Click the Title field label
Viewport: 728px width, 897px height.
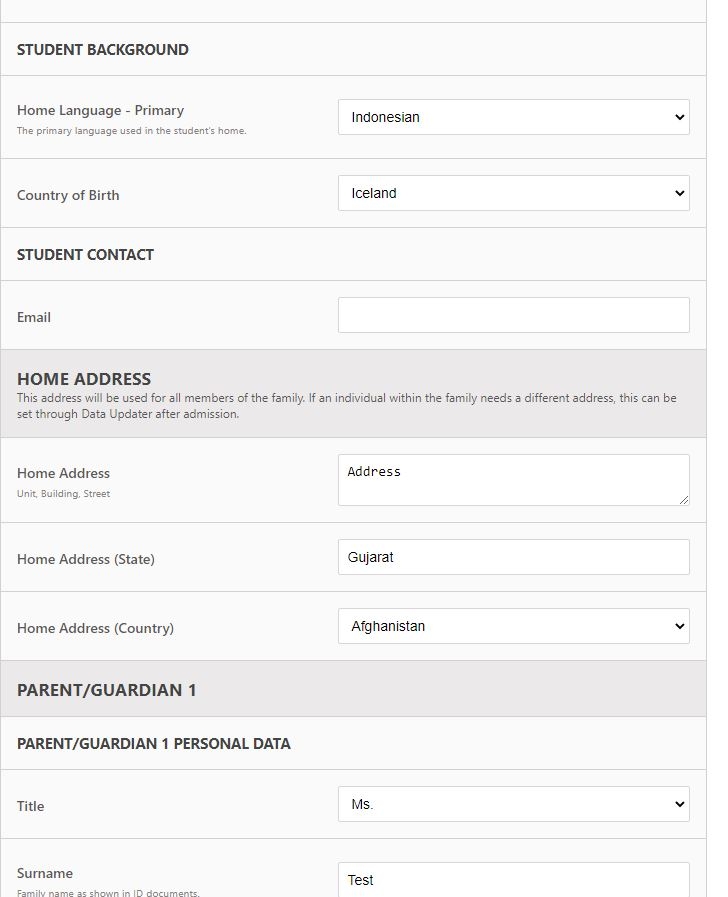click(30, 807)
